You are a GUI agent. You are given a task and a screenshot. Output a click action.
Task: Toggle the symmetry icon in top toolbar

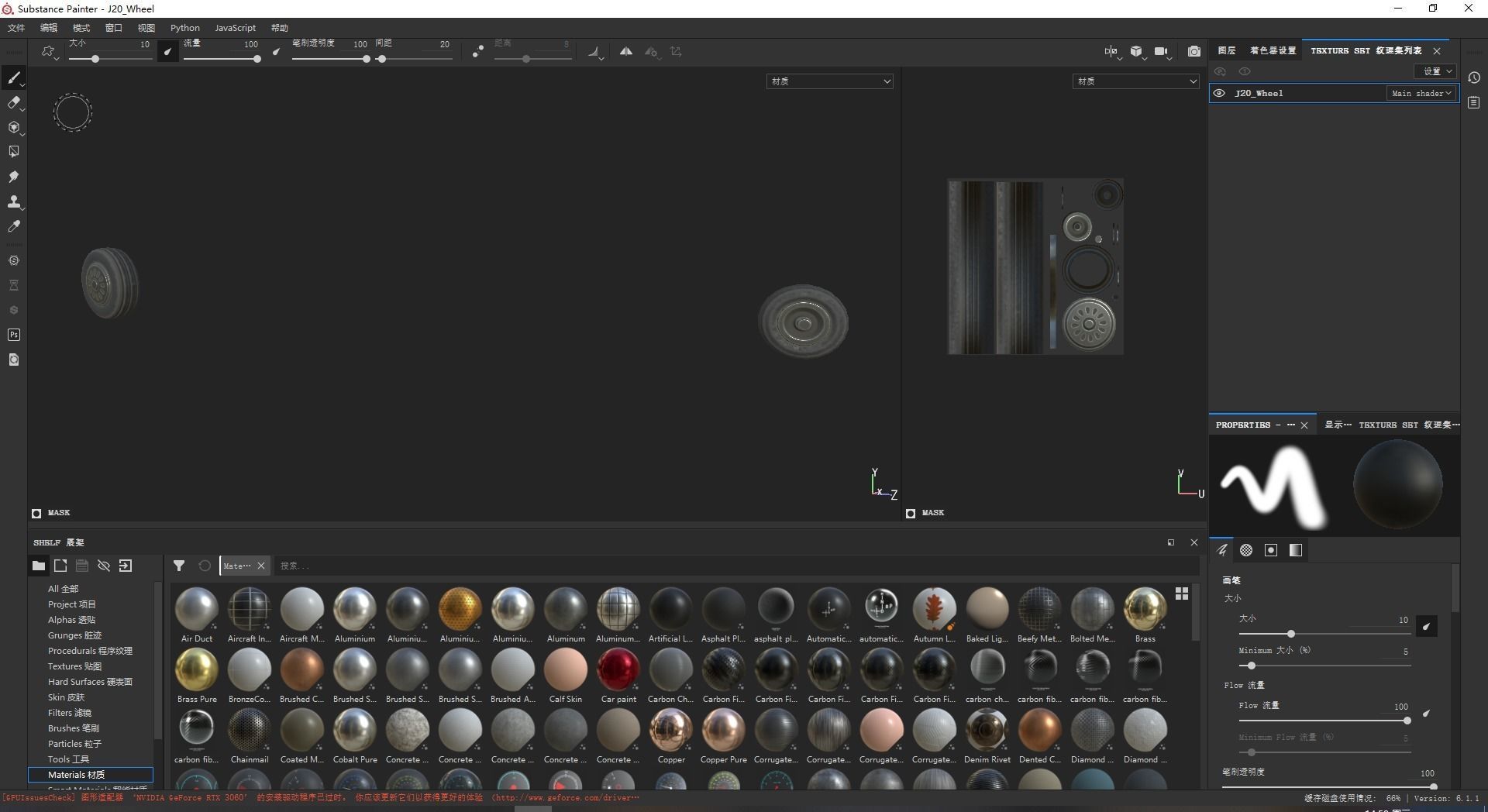click(x=625, y=51)
